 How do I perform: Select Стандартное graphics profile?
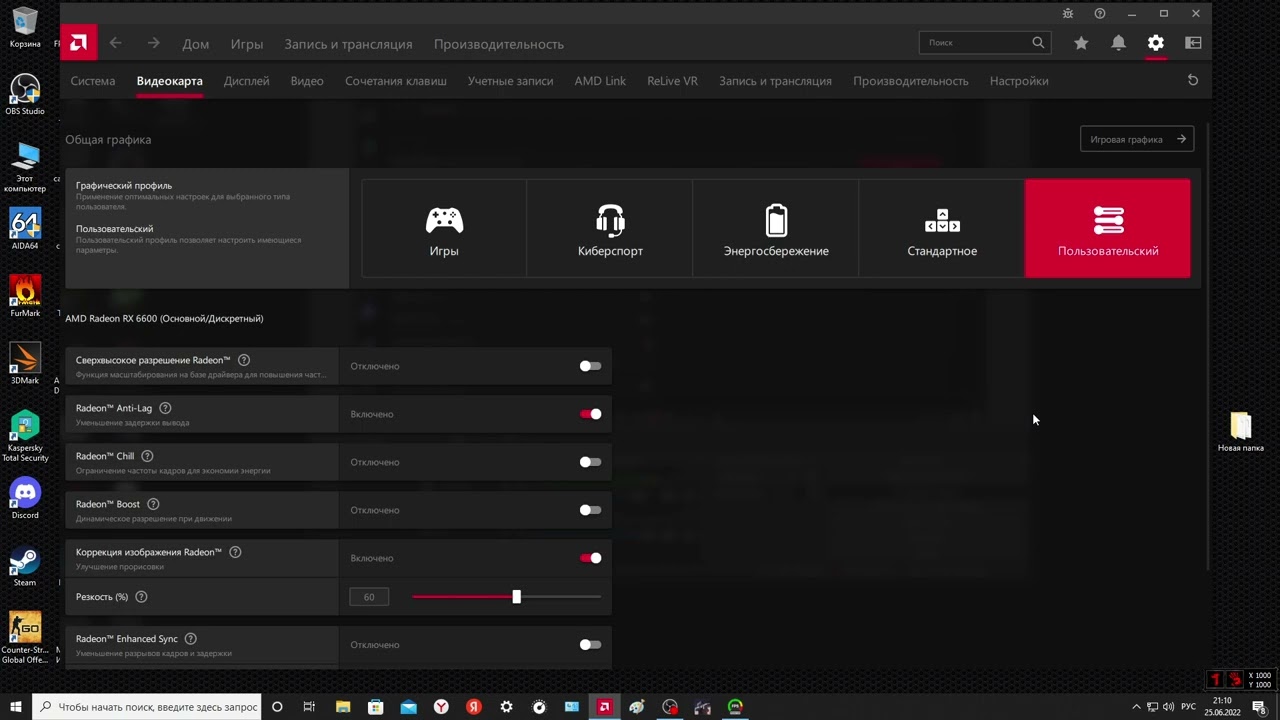point(942,229)
